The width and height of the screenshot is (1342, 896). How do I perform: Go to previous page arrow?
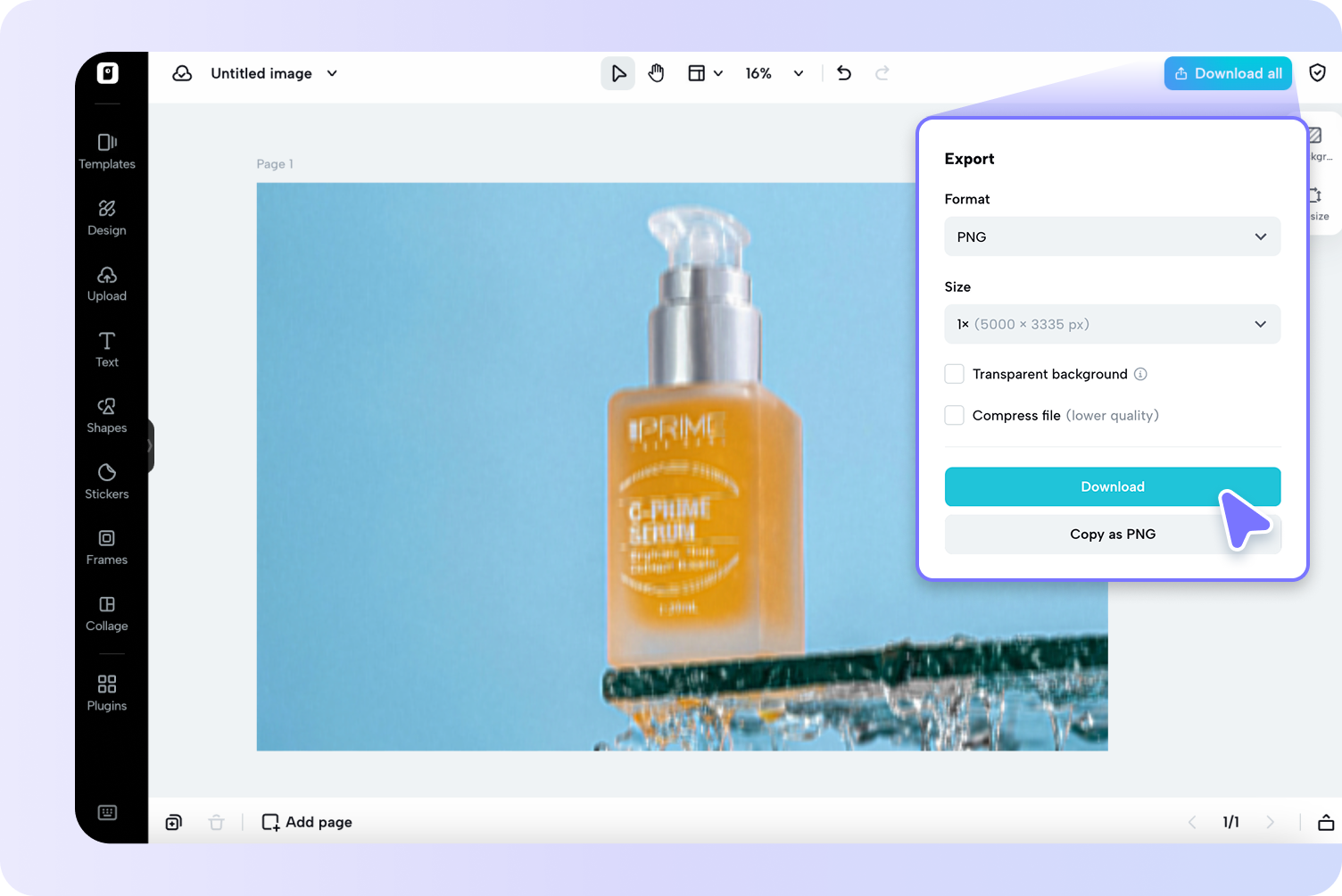point(1192,822)
